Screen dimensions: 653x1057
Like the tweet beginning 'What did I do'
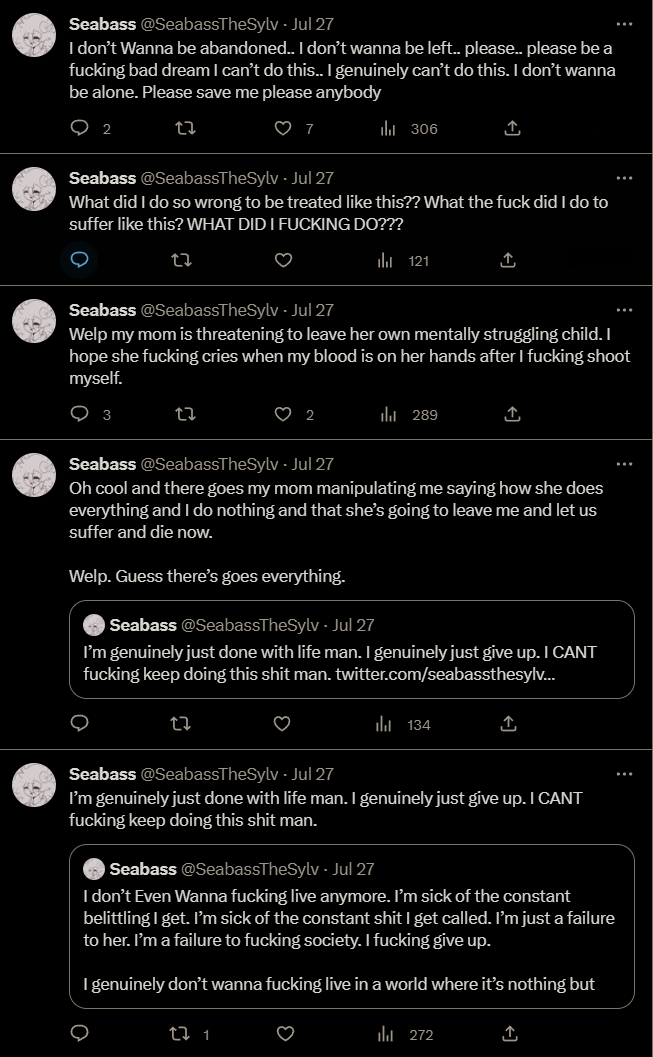[283, 260]
